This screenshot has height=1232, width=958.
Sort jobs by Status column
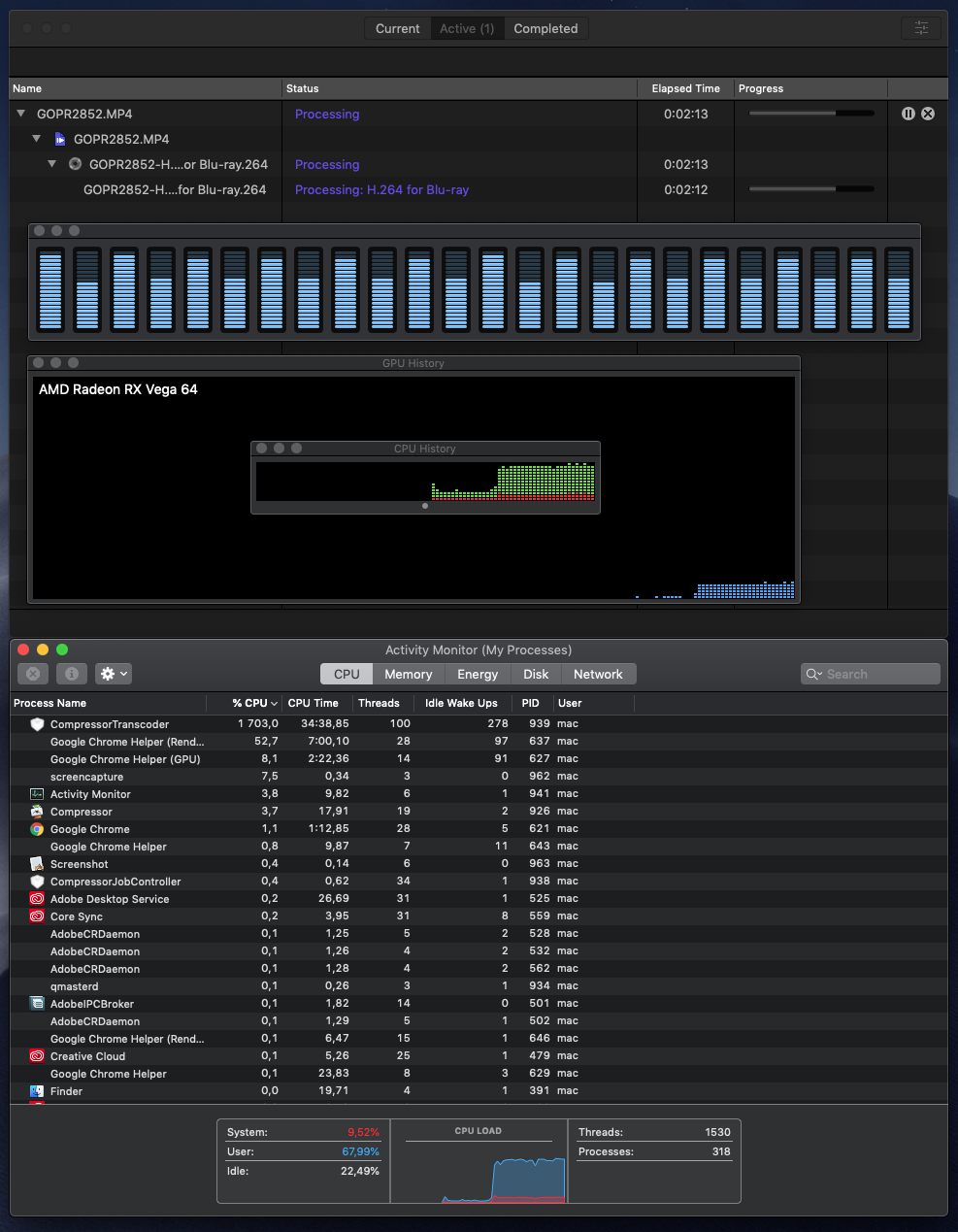click(x=460, y=88)
